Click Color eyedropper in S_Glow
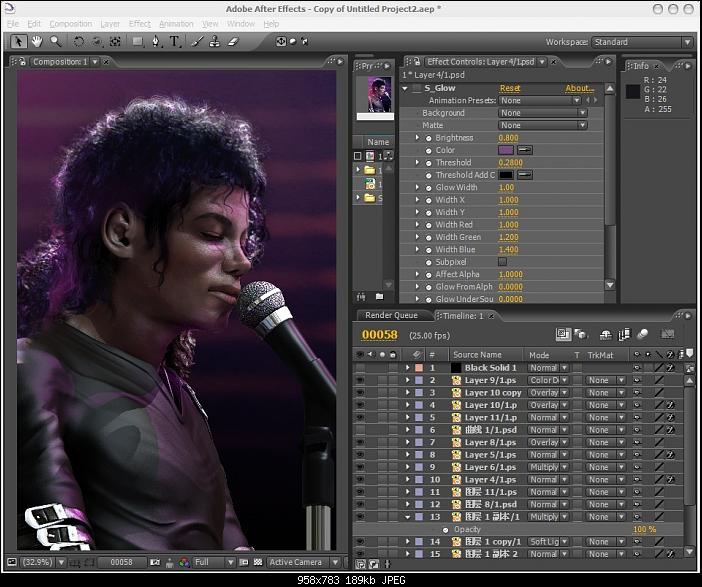Viewport: 702px width, 587px height. point(525,150)
